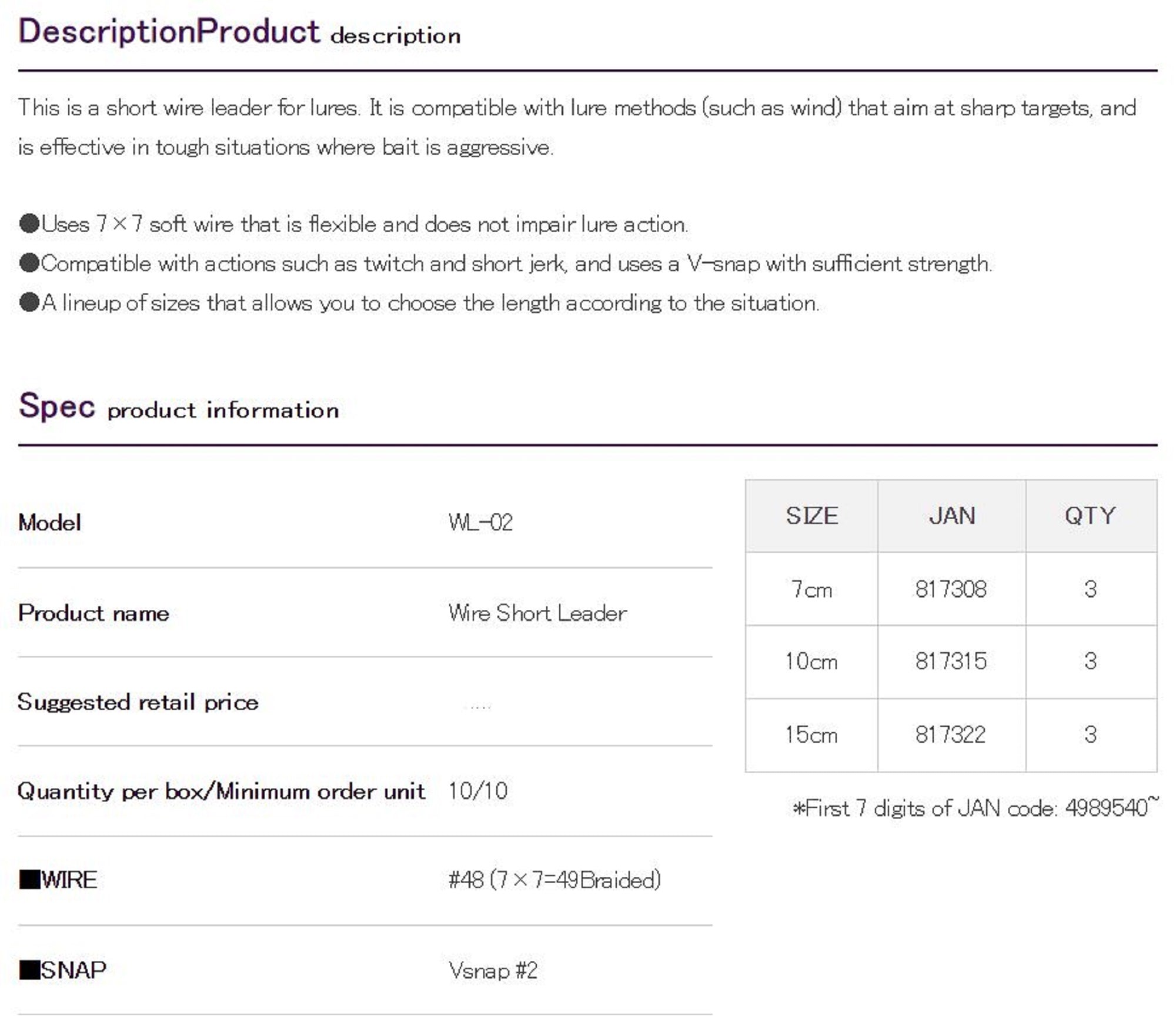The width and height of the screenshot is (1176, 1032).
Task: Click the "Wire Short Leader" product name
Action: 537,613
